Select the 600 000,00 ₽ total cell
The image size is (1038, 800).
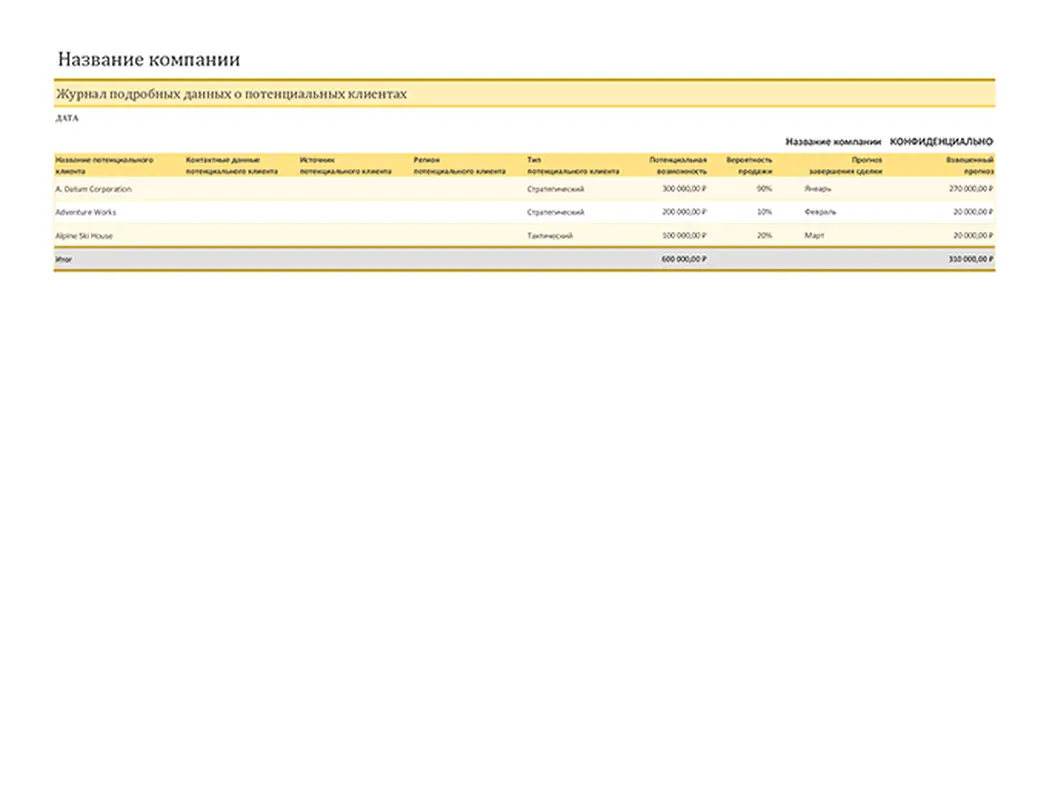684,259
